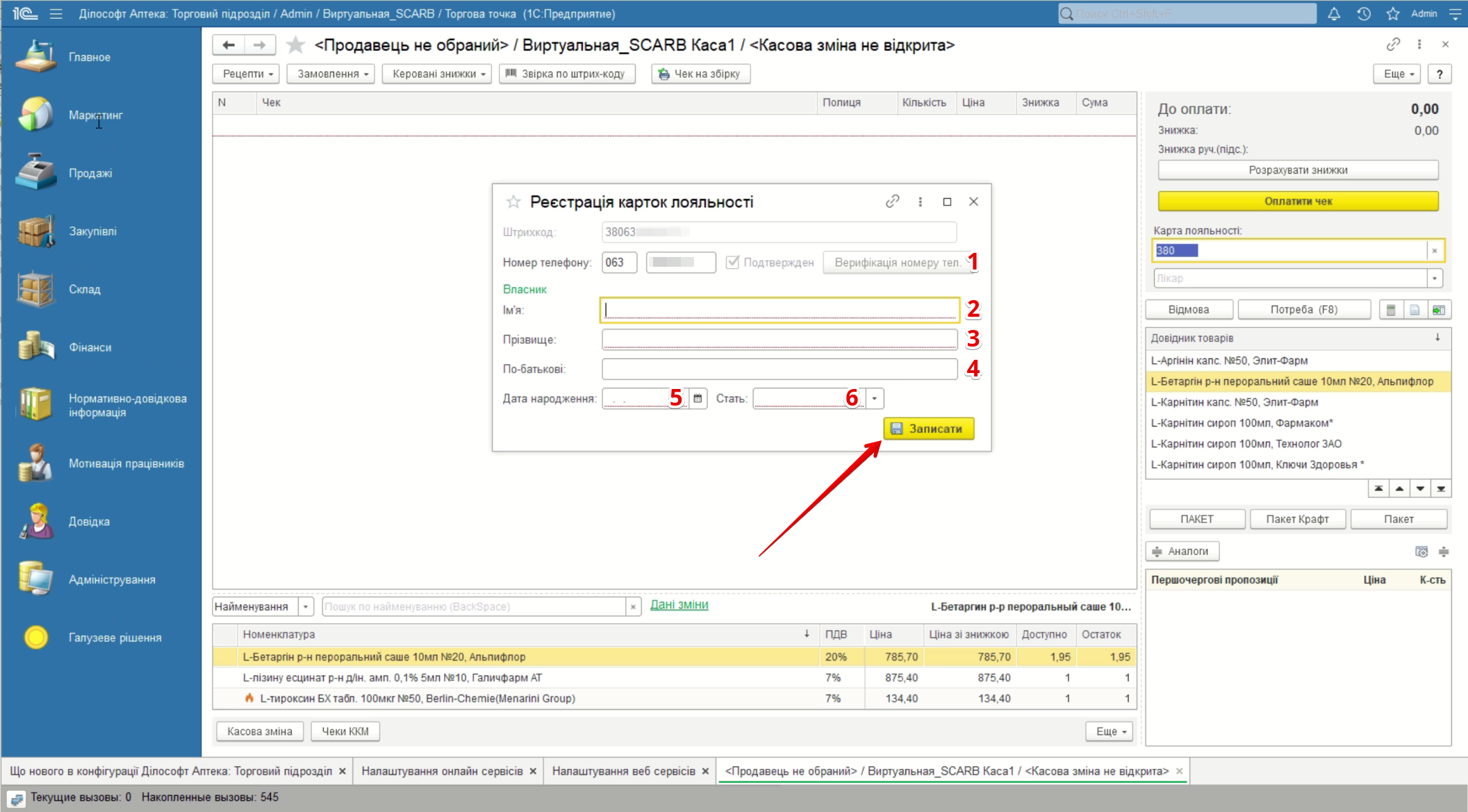
Task: Expand the Лікар dropdown field
Action: click(1435, 279)
